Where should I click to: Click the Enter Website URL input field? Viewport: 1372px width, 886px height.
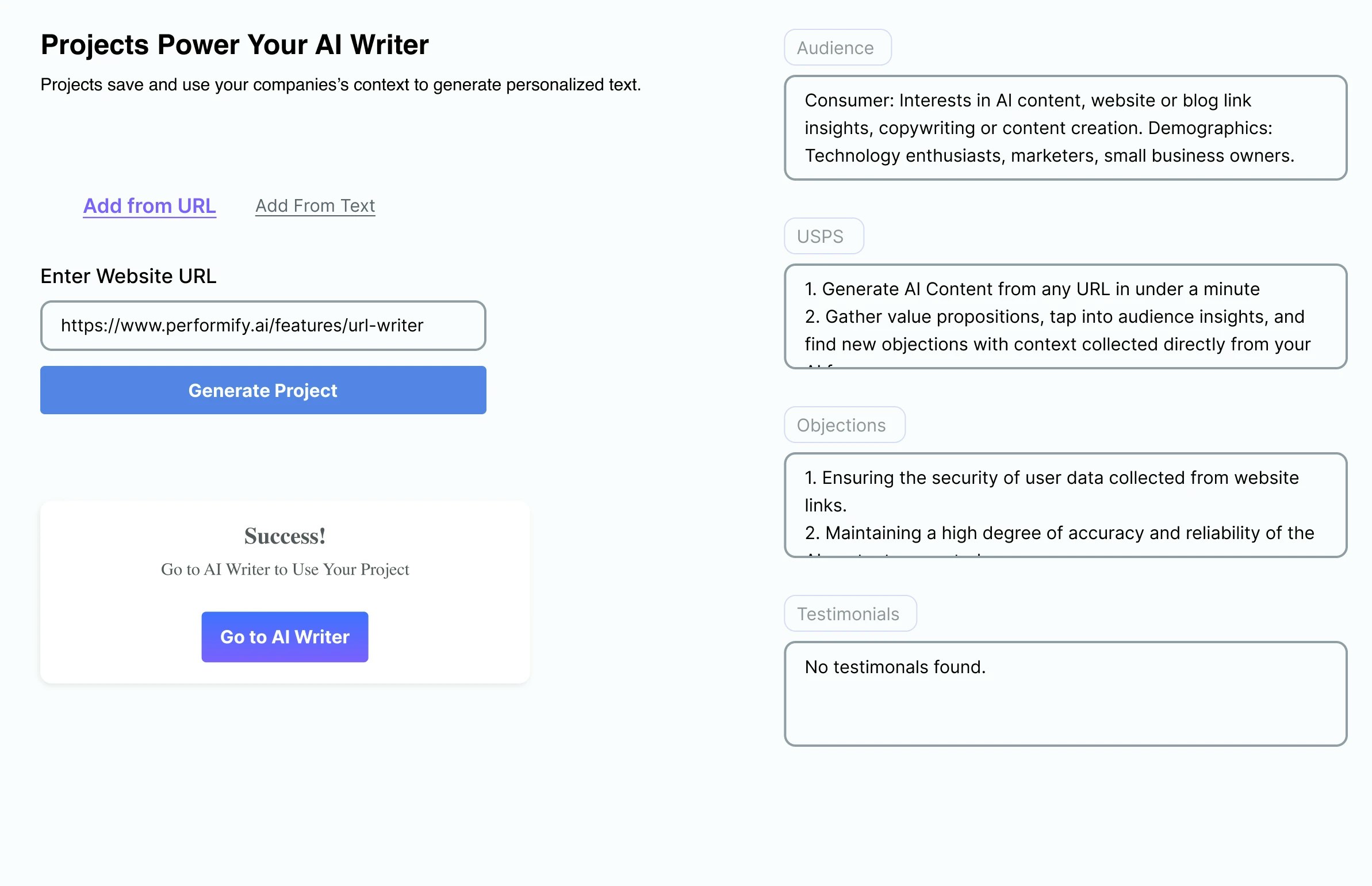[263, 326]
